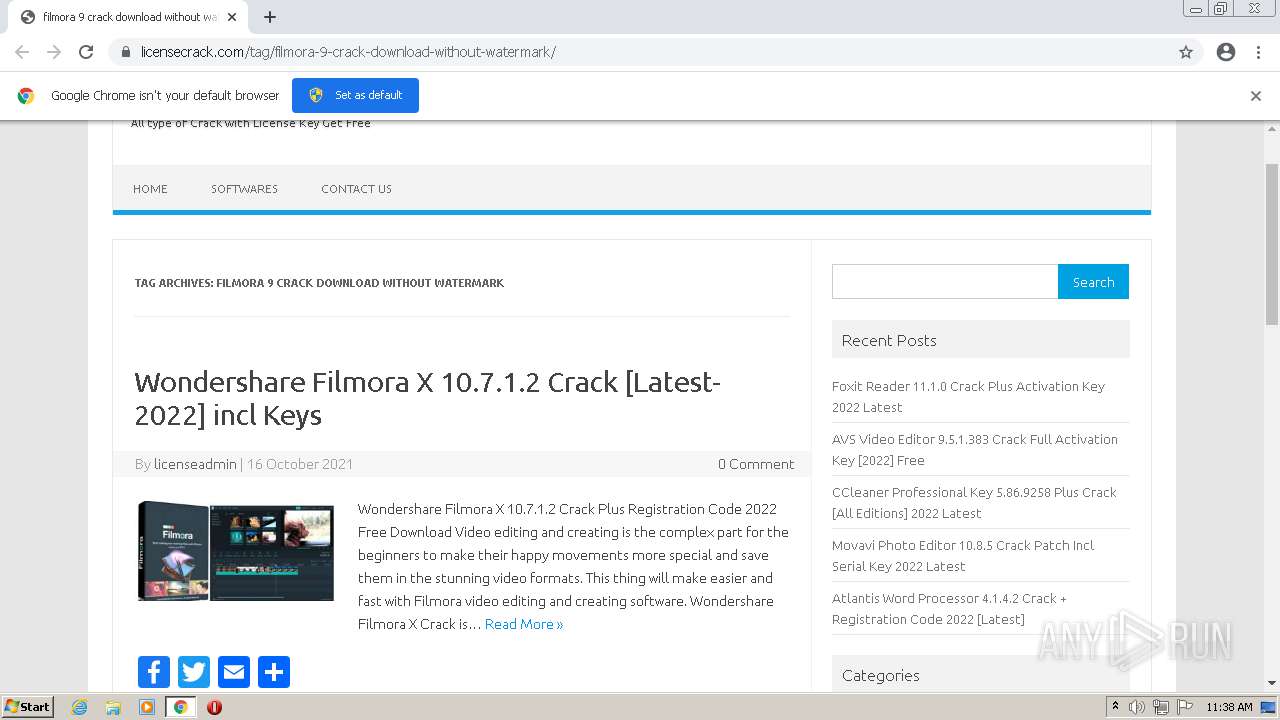Open the Filmora post thumbnail image
The height and width of the screenshot is (720, 1280).
pos(236,551)
